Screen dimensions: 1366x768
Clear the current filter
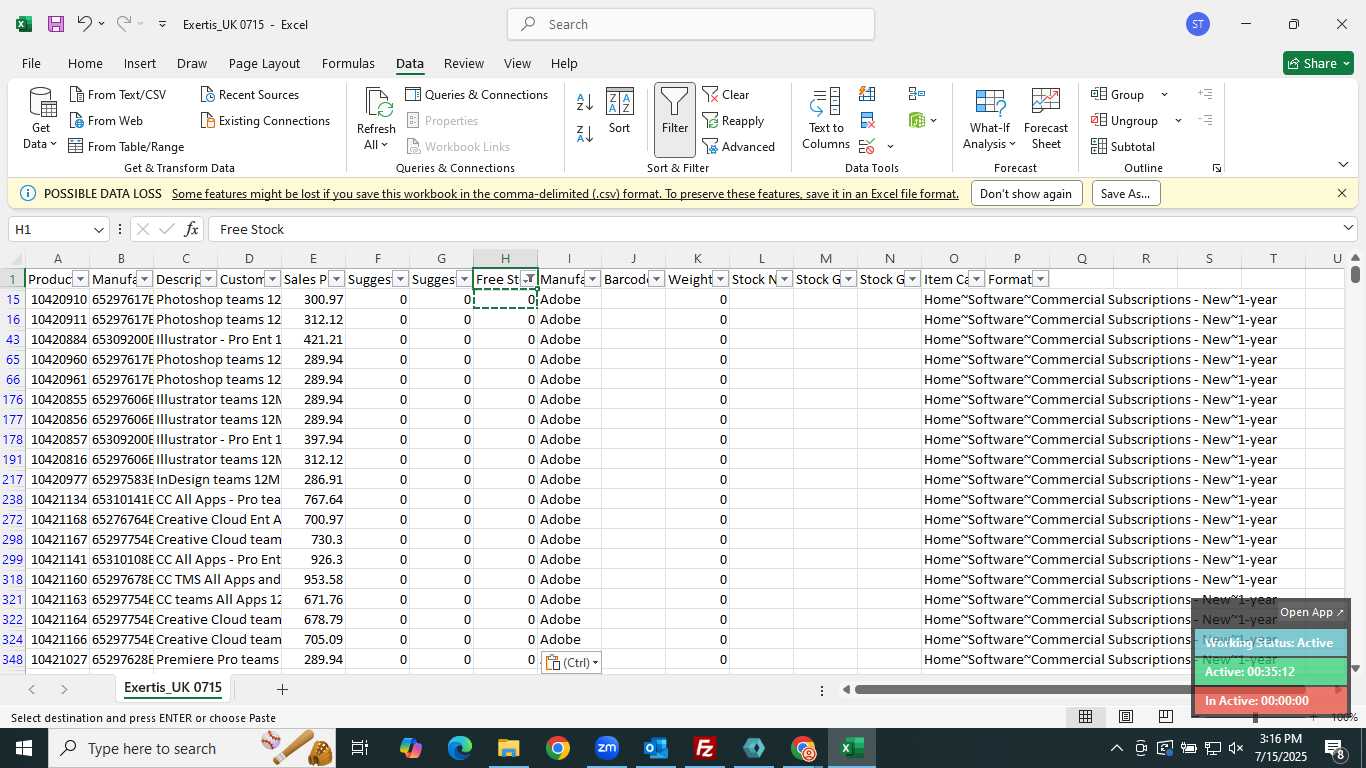(726, 94)
